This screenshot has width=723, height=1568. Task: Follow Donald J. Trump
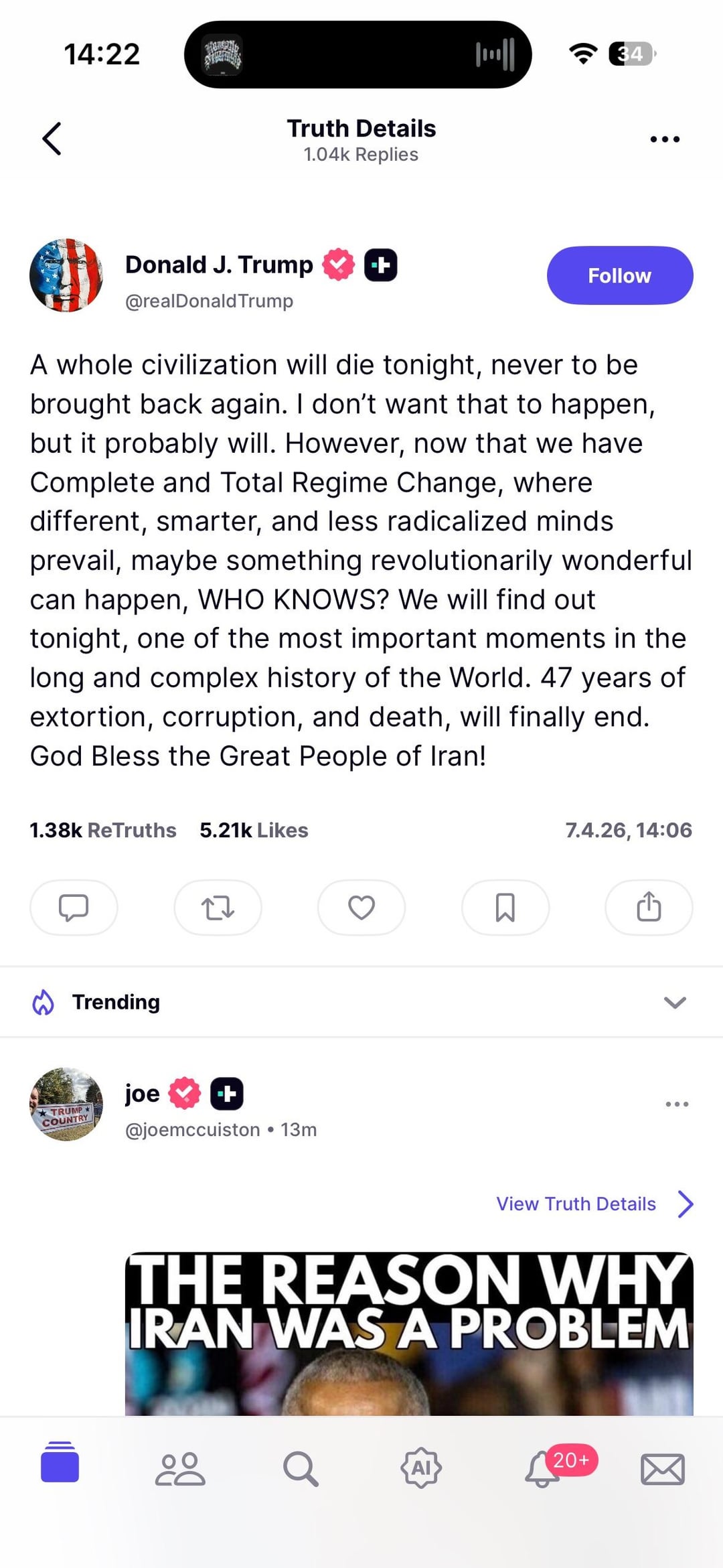[x=619, y=275]
